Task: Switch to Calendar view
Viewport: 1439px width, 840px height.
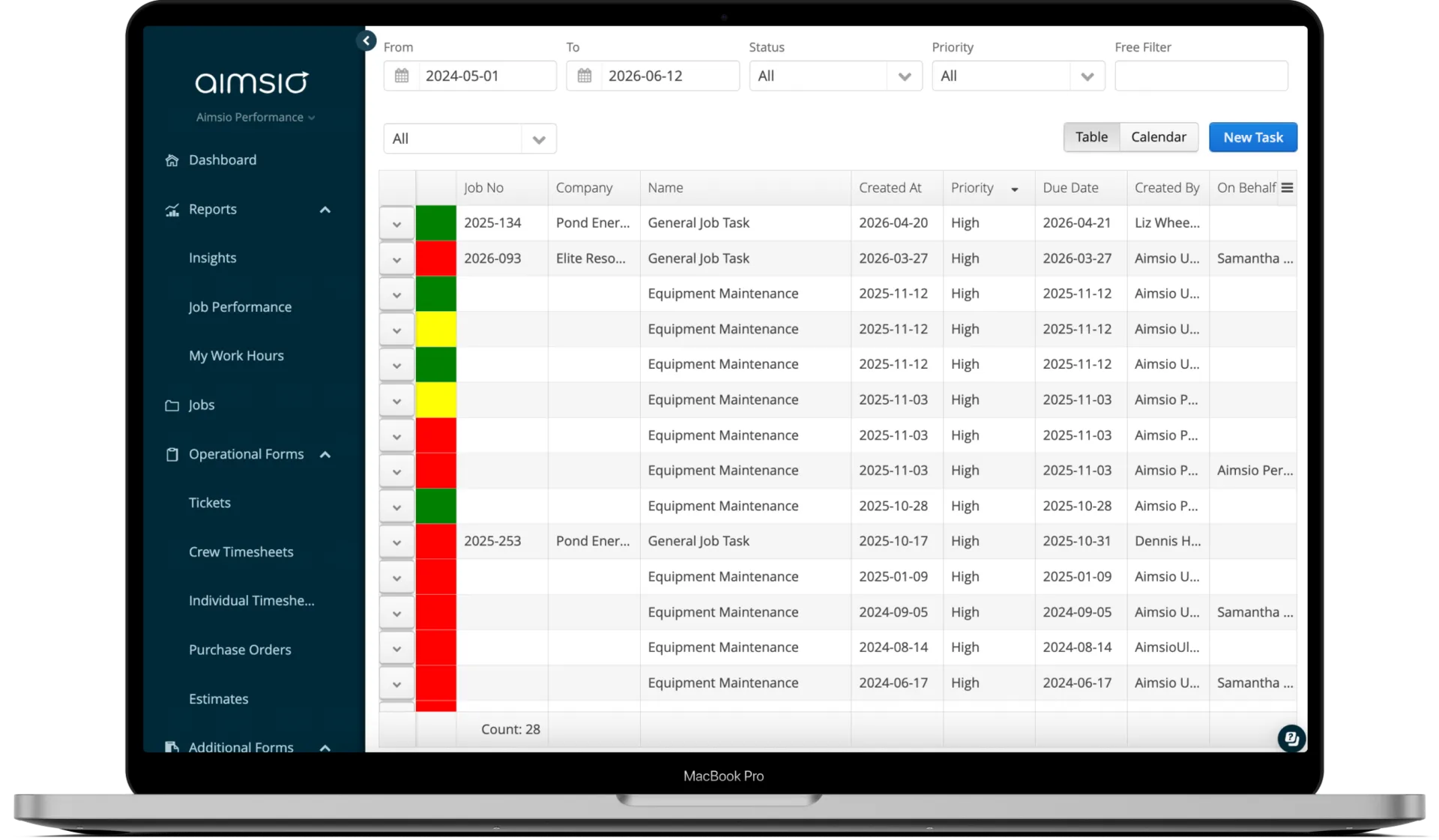Action: tap(1159, 137)
